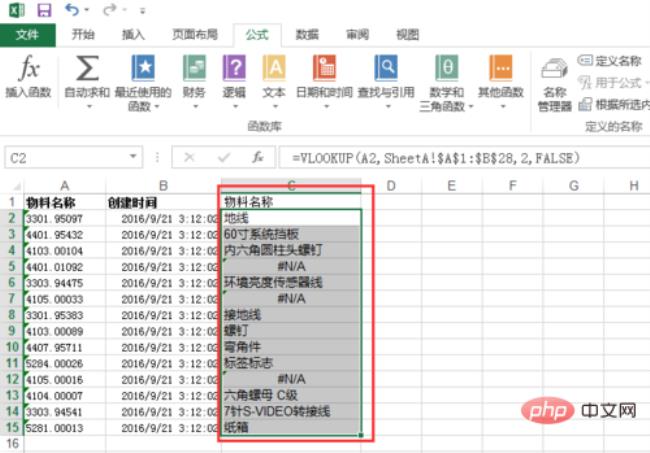Switch to the Page Layout (页面布局) tab
The height and width of the screenshot is (453, 650).
(x=195, y=34)
